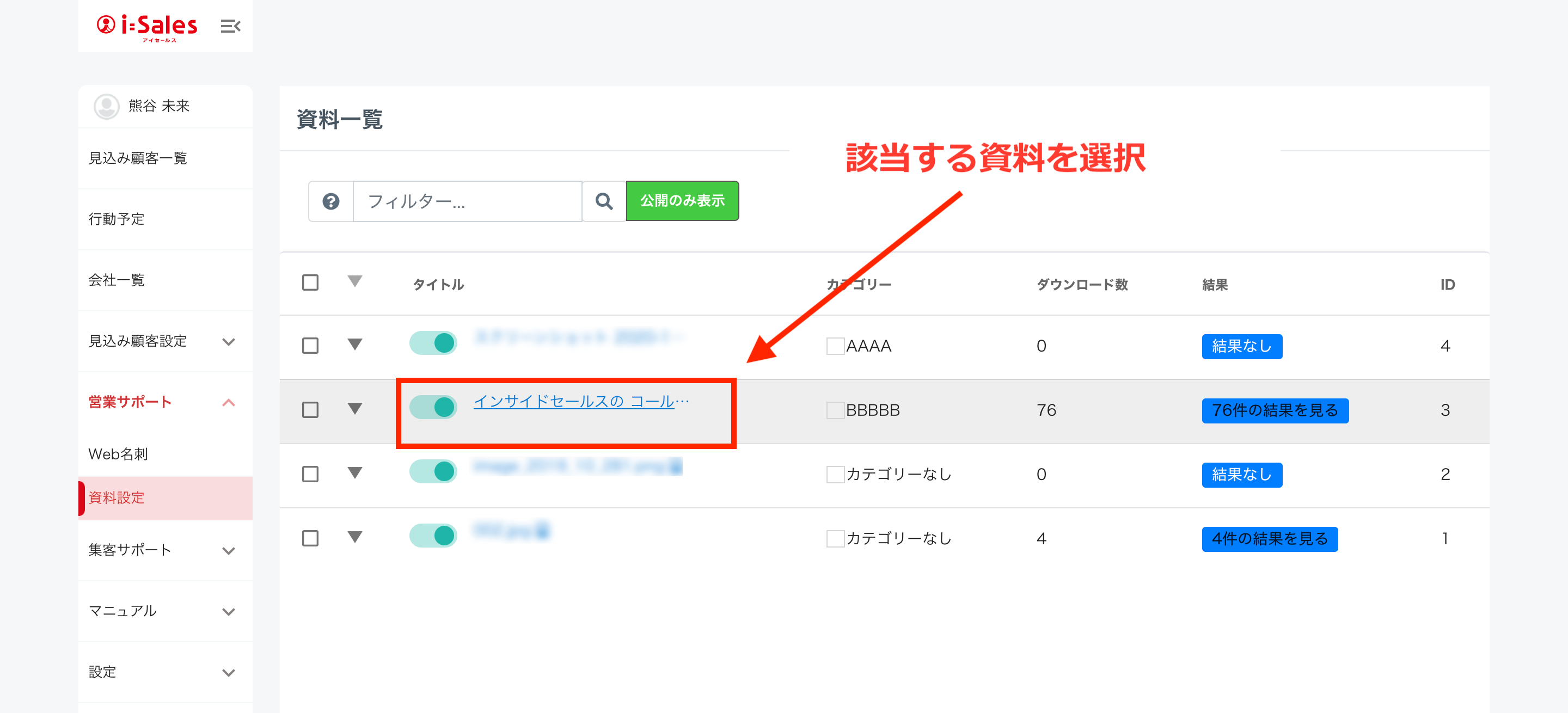Open row actions dropdown for ID 2 row
This screenshot has height=713, width=1568.
point(354,472)
